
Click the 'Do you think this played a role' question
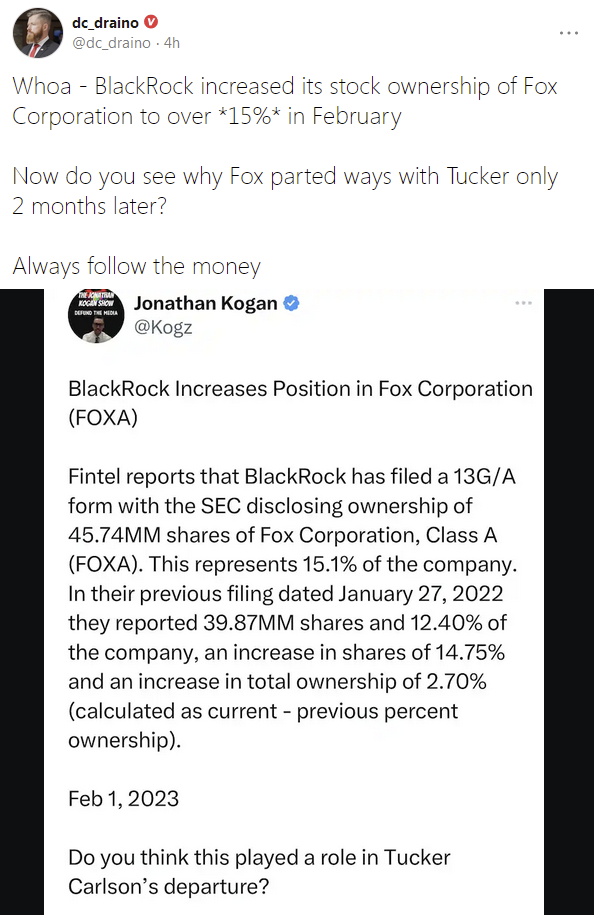(x=259, y=872)
